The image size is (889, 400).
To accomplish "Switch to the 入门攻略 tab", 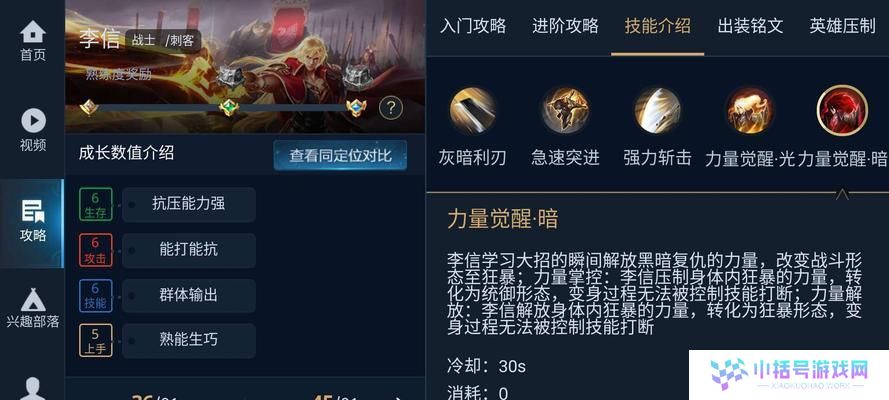I will click(x=473, y=26).
